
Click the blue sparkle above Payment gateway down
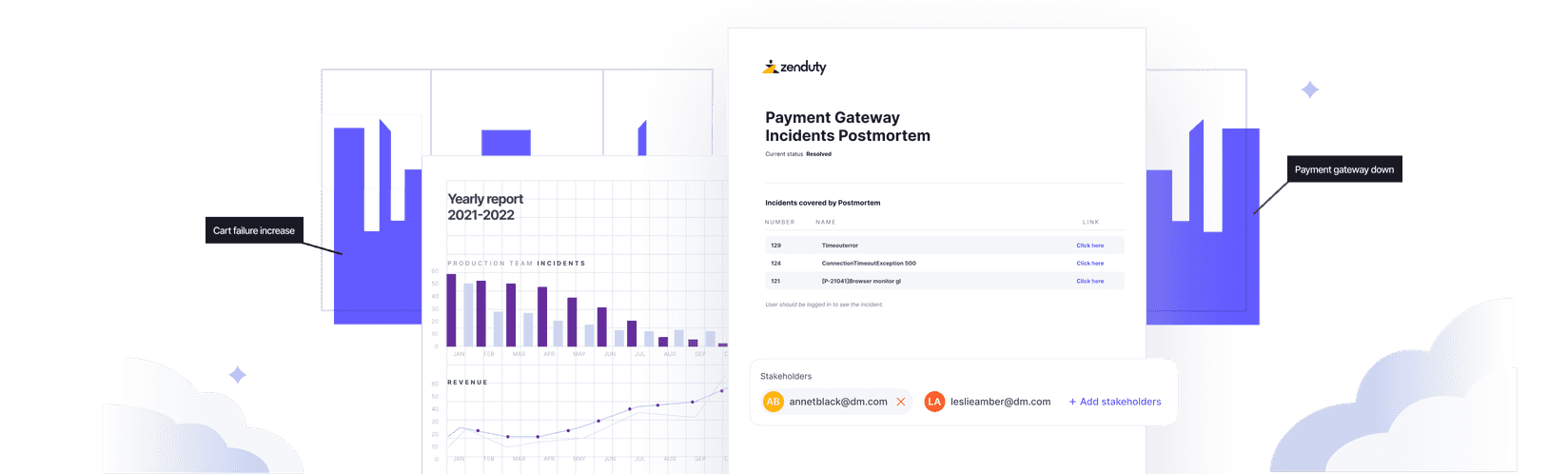click(1310, 90)
